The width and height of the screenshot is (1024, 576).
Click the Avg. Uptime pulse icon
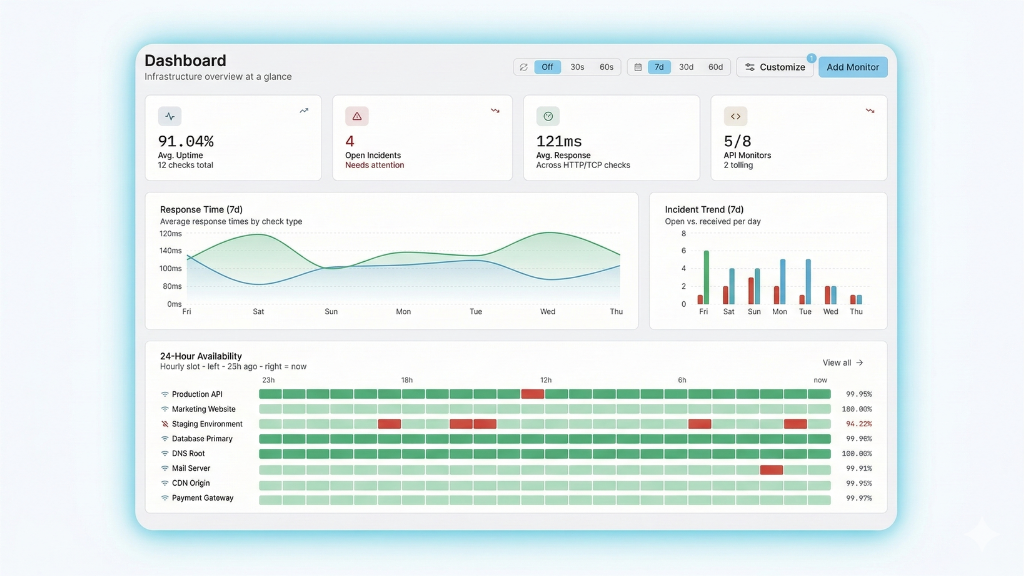click(169, 116)
